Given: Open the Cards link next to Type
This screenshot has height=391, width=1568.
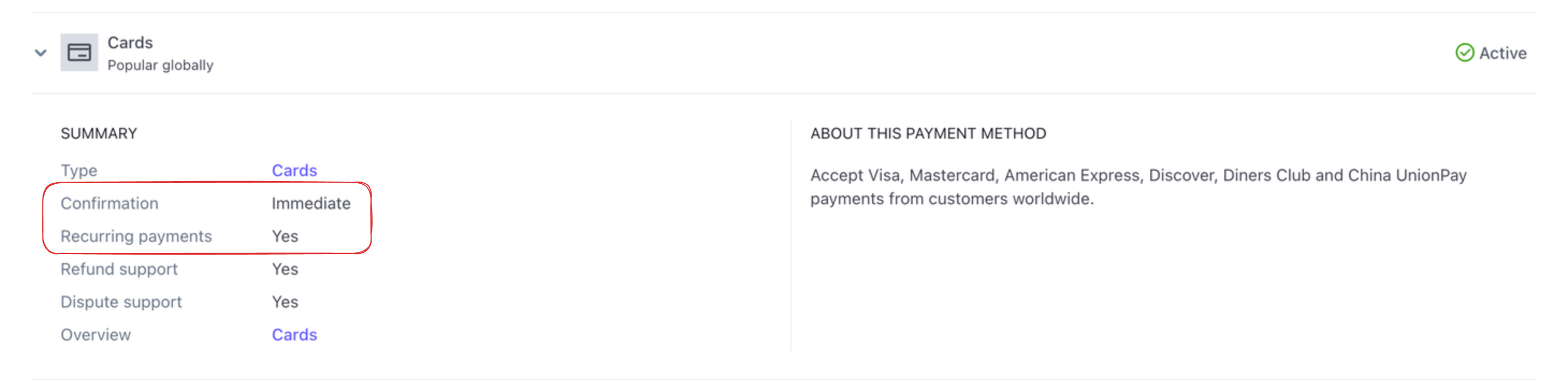Looking at the screenshot, I should click(x=295, y=171).
